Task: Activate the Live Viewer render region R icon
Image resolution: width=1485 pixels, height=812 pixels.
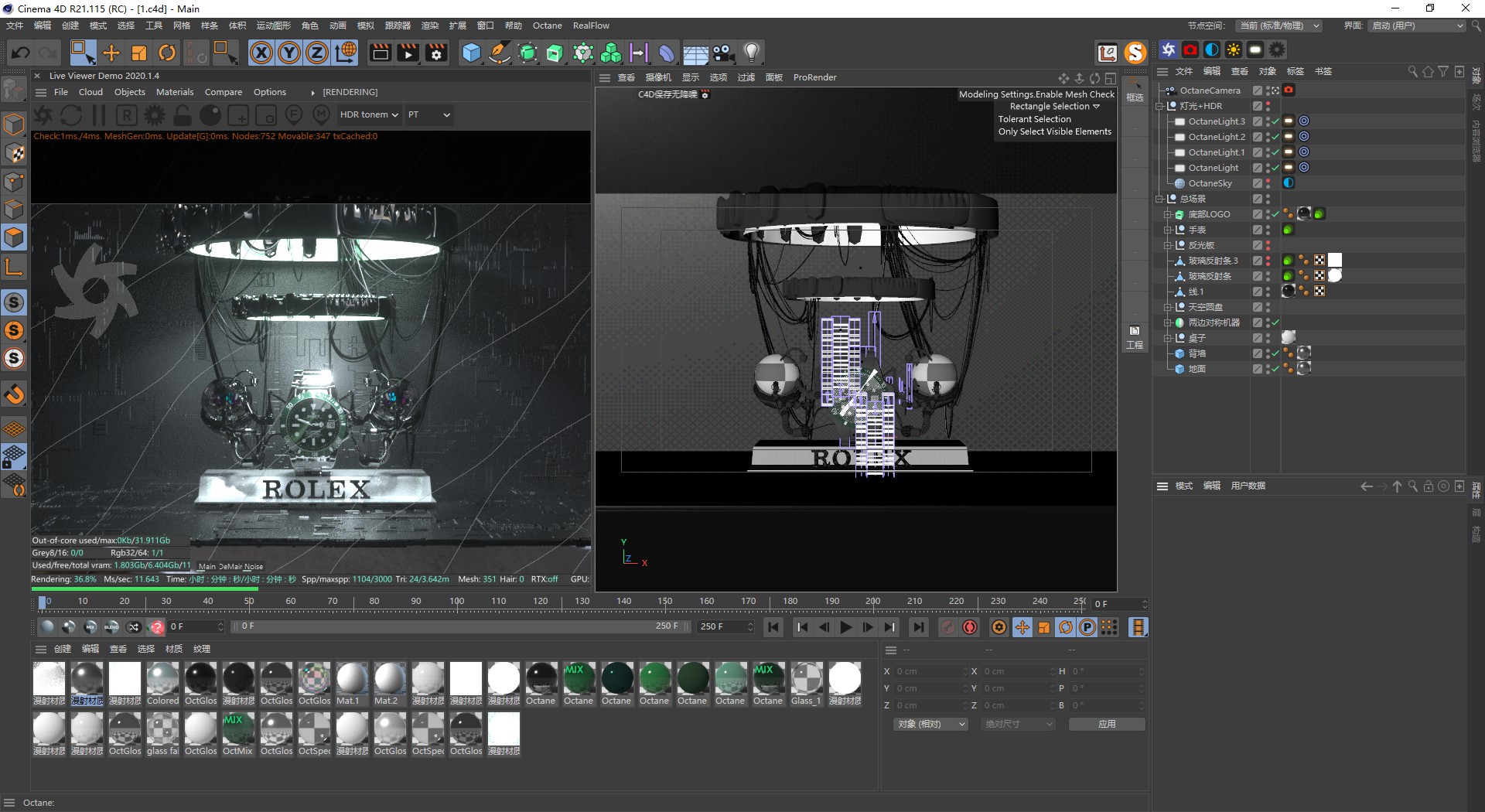Action: coord(127,115)
